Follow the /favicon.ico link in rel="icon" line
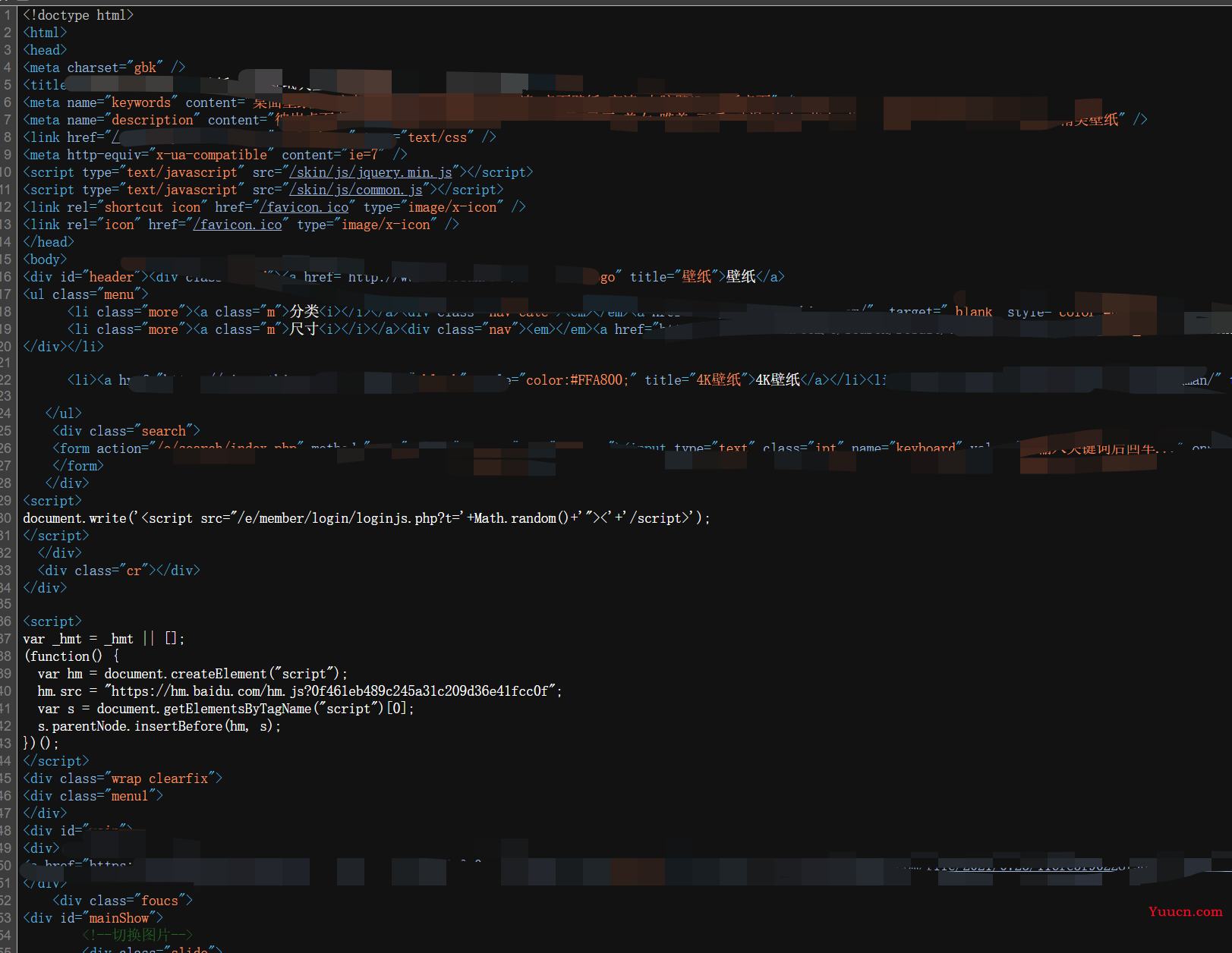Viewport: 1232px width, 953px height. click(238, 225)
